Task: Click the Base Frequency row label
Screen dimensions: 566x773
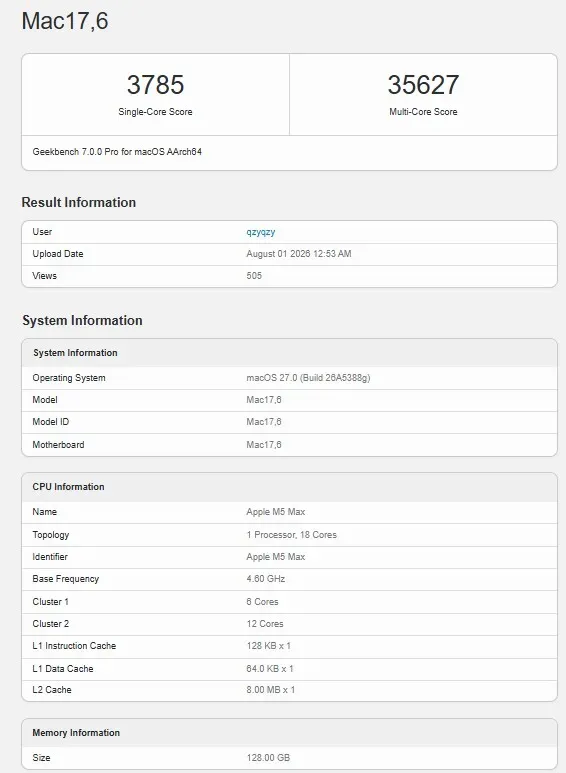Action: click(66, 579)
